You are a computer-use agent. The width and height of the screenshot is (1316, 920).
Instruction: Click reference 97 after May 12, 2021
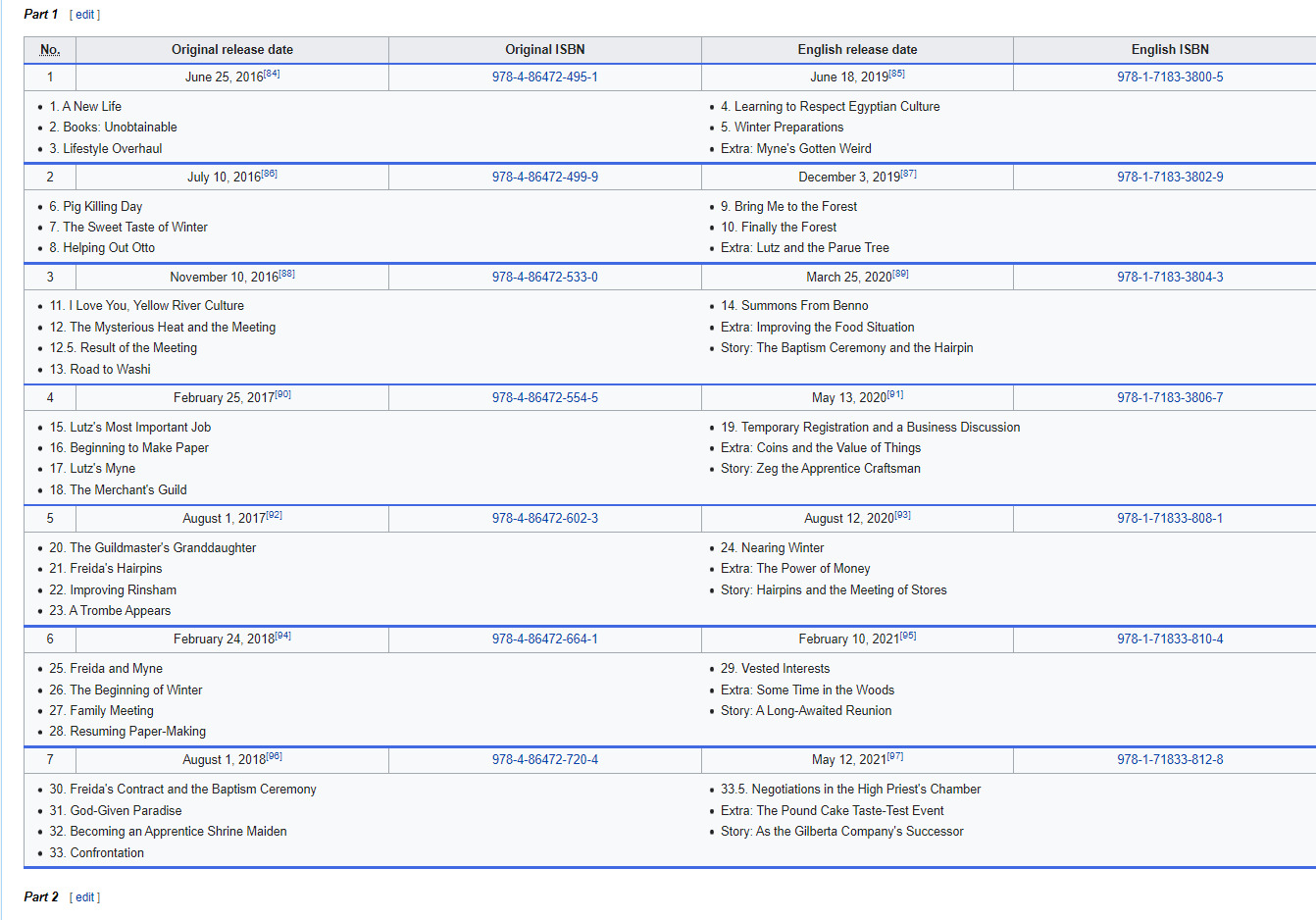pos(894,757)
